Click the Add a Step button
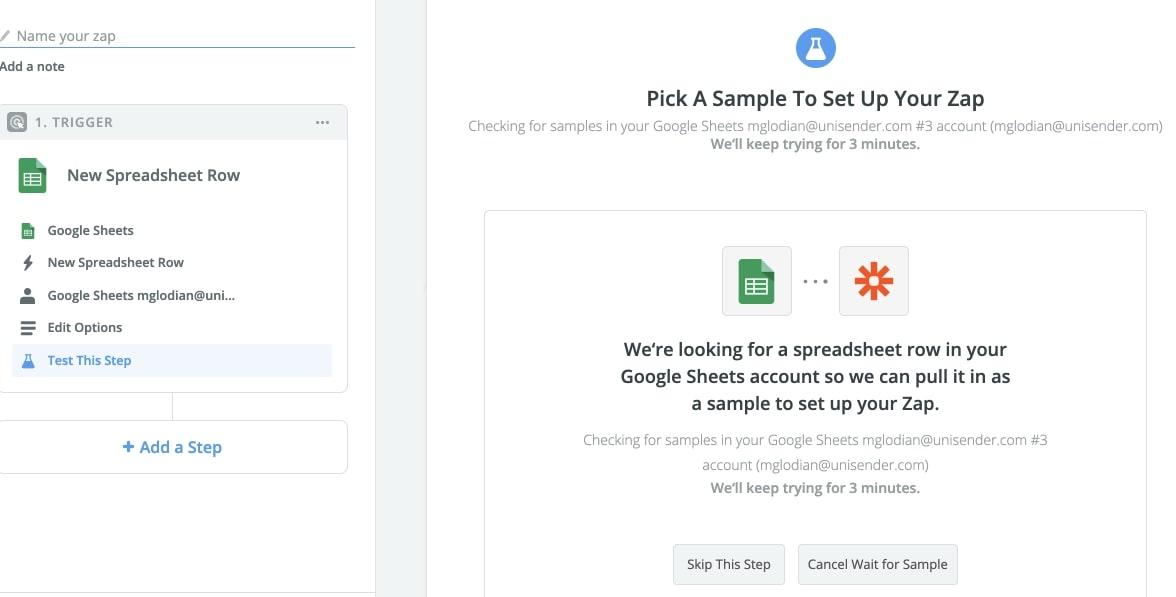 [172, 447]
